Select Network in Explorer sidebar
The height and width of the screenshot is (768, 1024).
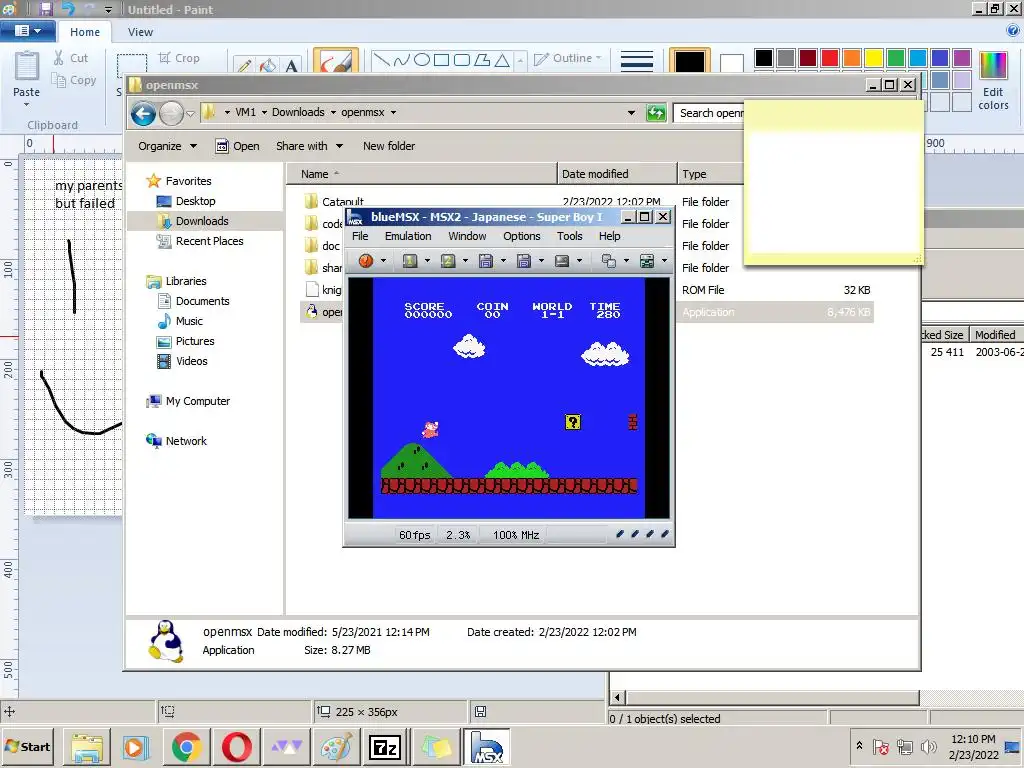coord(185,441)
